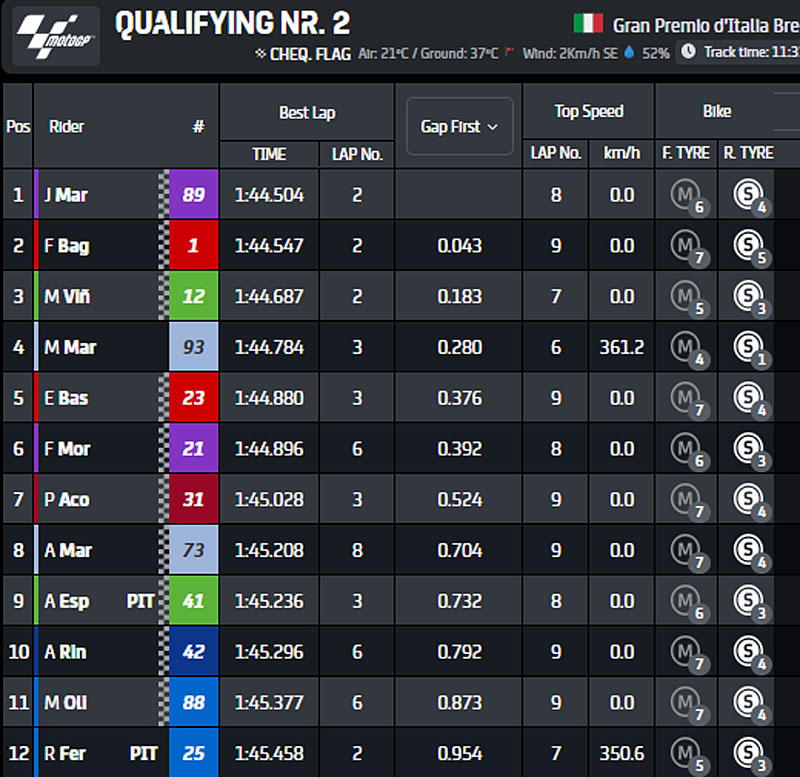Click the track time clock icon
800x777 pixels.
point(688,52)
